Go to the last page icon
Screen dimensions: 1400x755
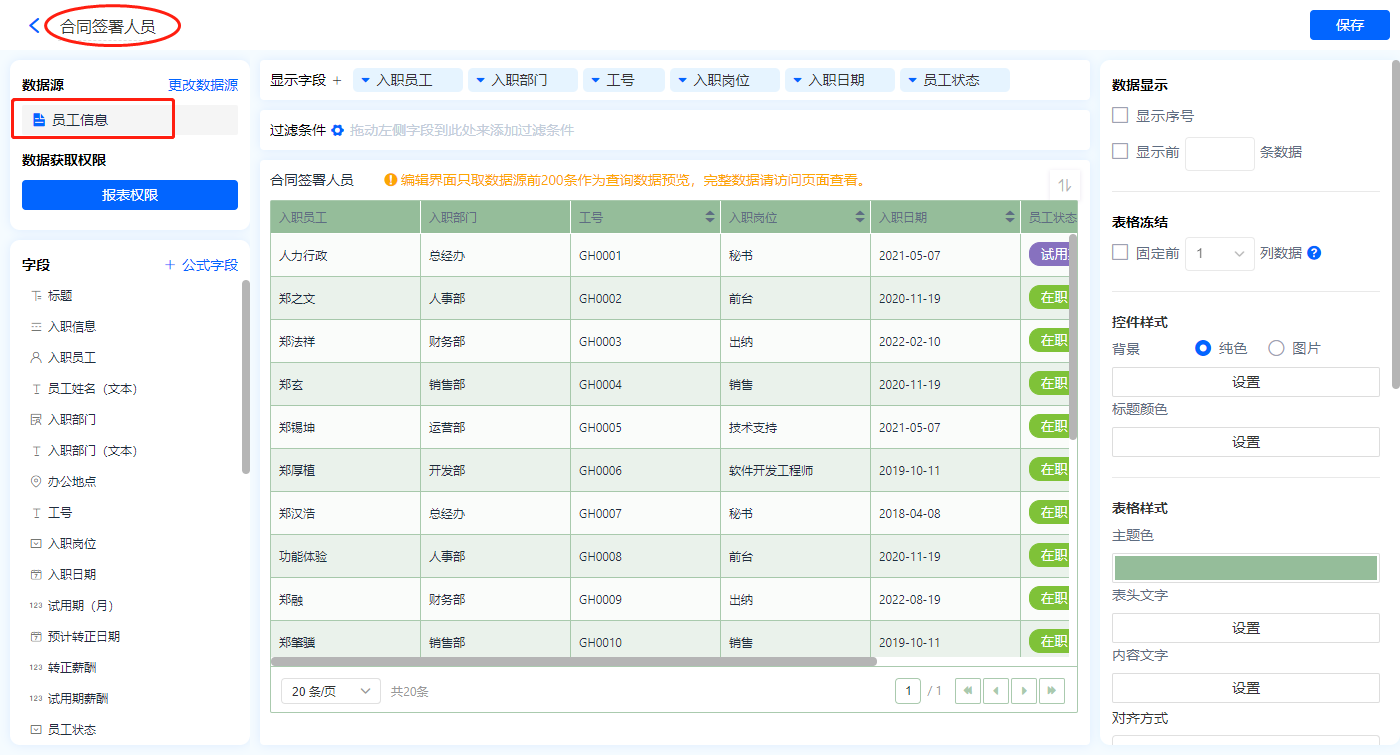click(1051, 691)
